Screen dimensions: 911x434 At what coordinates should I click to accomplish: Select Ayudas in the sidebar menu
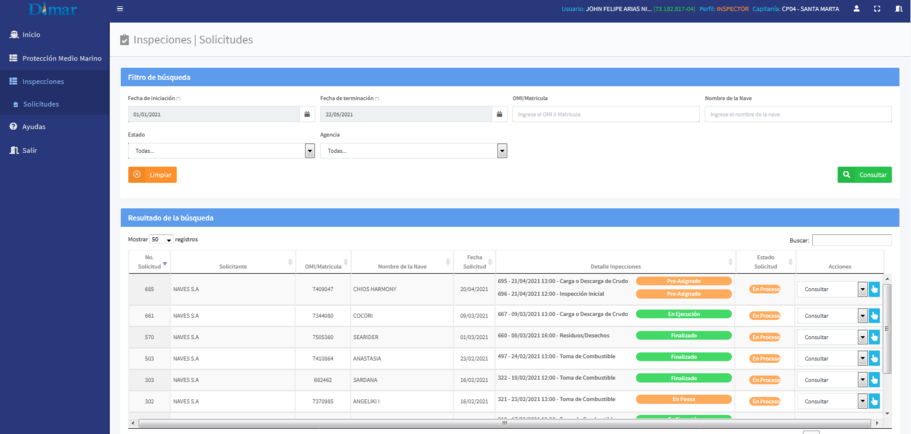click(34, 127)
